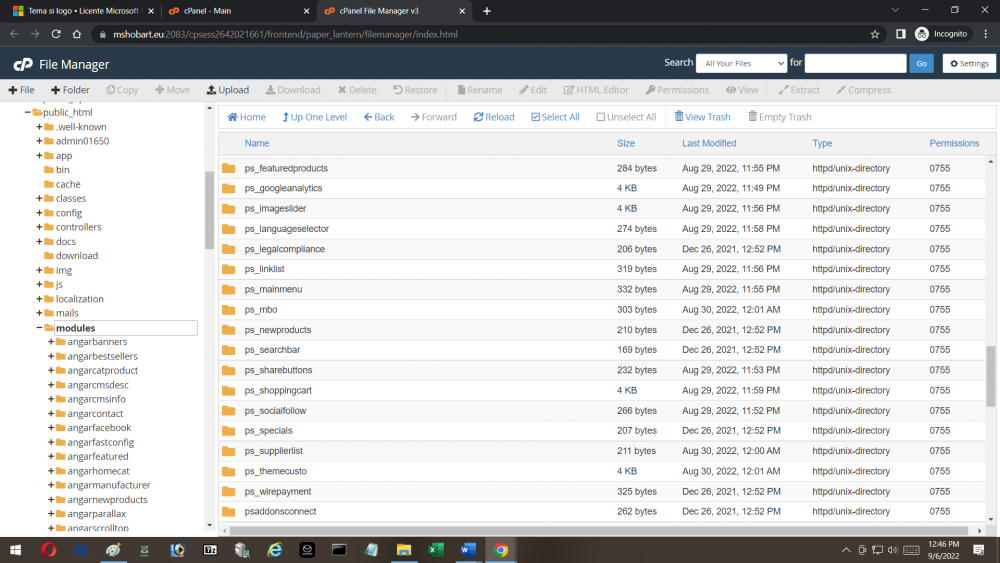Viewport: 1000px width, 563px height.
Task: Sort by Last Modified column header
Action: coord(709,143)
